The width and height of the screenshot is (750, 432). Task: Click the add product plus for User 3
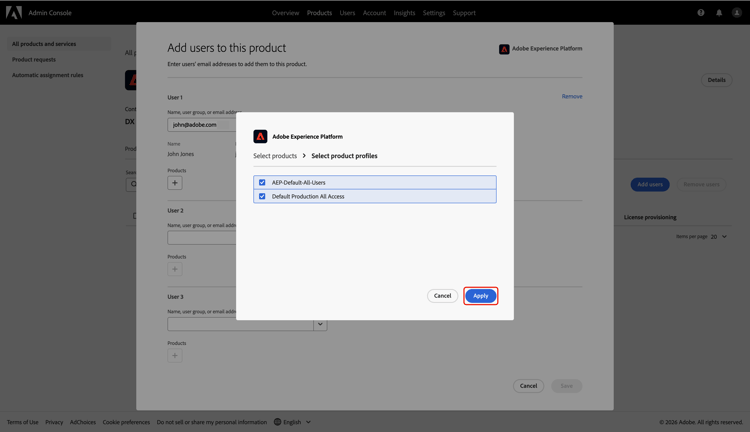coord(175,355)
